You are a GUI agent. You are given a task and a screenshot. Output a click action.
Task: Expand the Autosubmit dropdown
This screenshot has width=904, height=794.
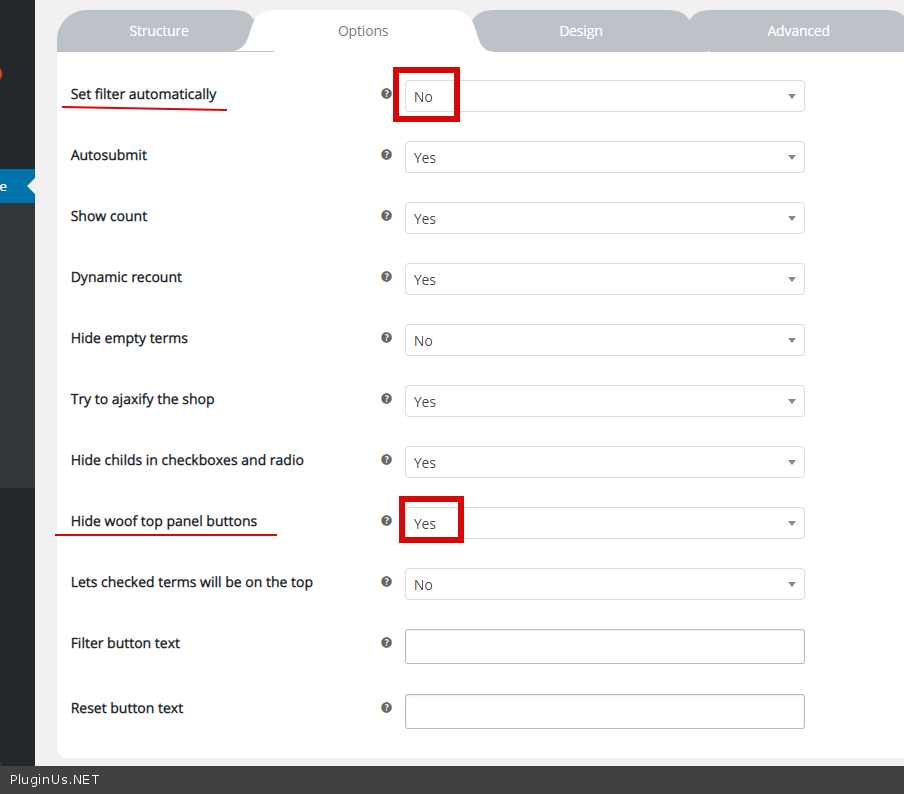(x=604, y=157)
